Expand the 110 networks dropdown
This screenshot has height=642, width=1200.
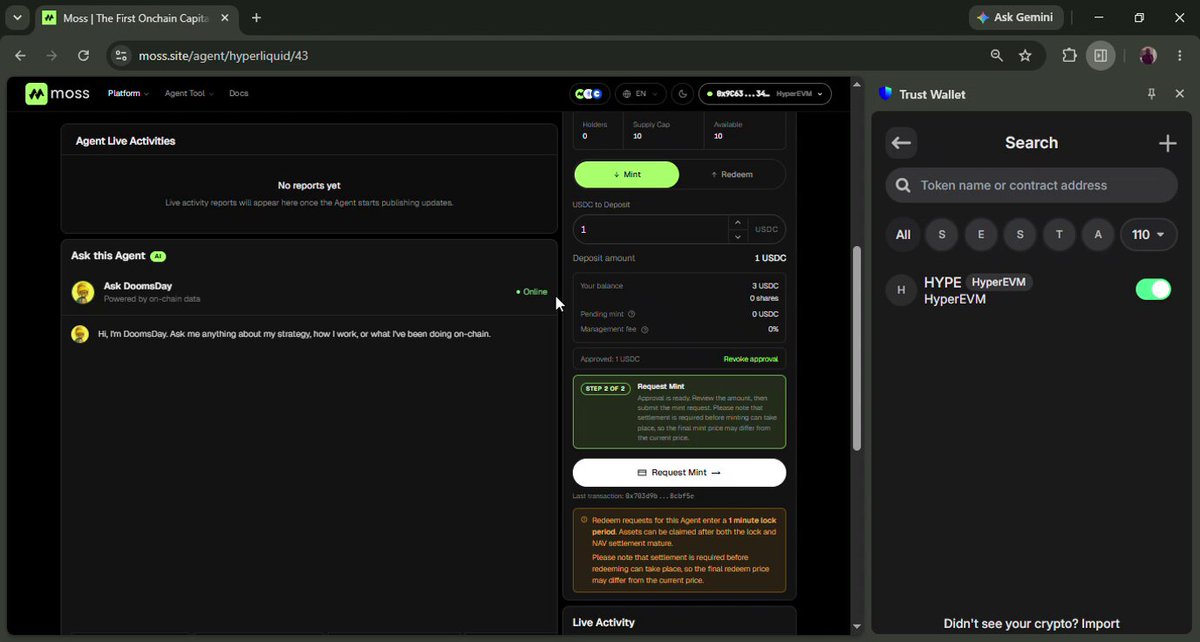[1148, 235]
